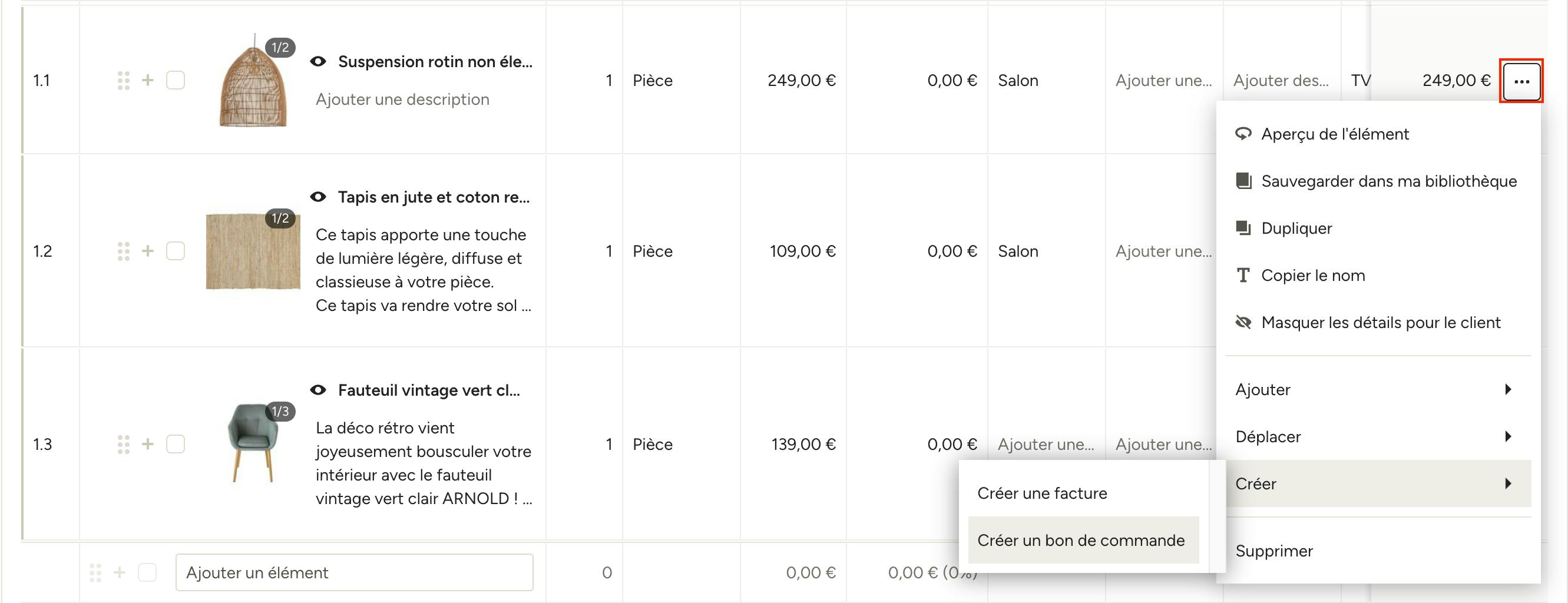1568x603 pixels.
Task: Open the three-dot menu for row 1.1
Action: pos(1521,81)
